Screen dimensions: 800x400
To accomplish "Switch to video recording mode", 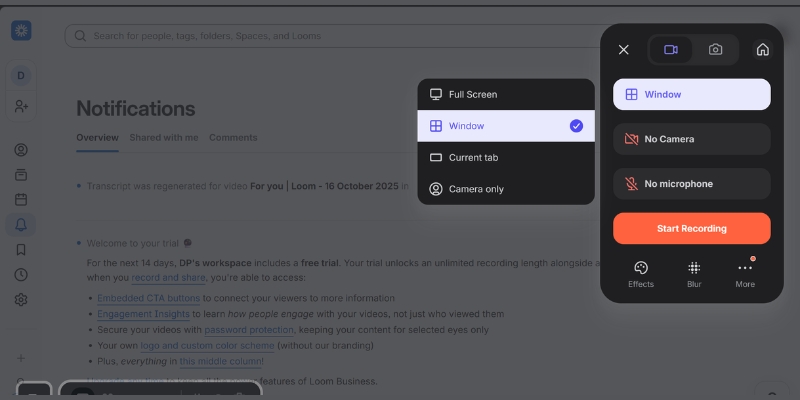I will coord(671,49).
